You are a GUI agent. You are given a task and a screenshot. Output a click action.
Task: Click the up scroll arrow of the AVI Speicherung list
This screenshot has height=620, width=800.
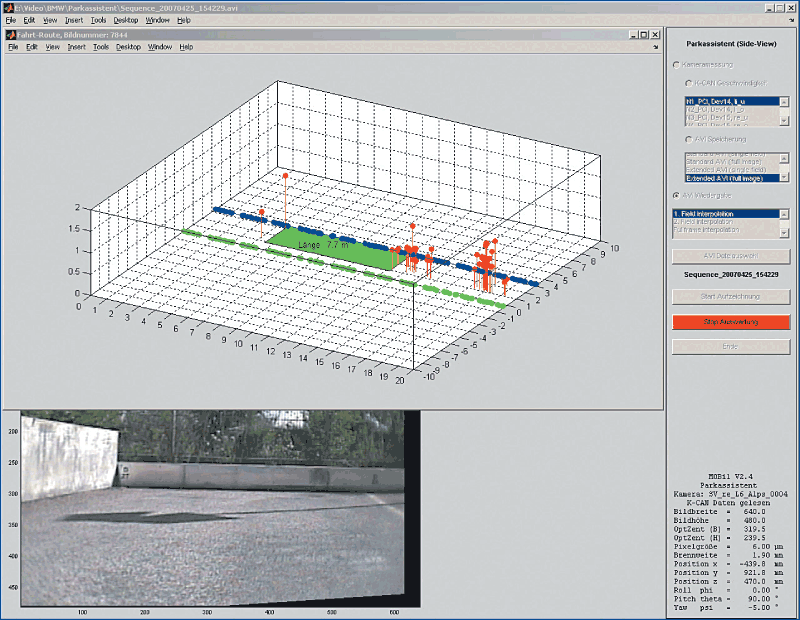pos(782,158)
